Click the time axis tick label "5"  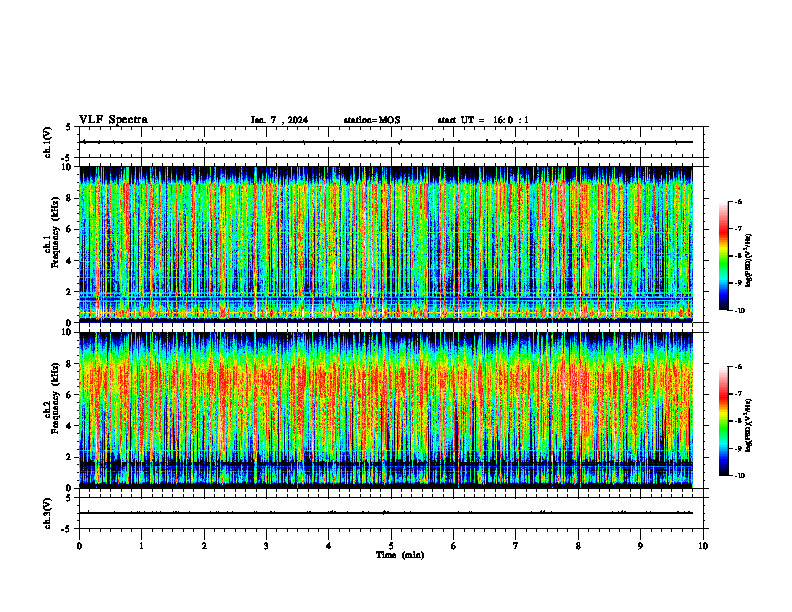(x=391, y=546)
